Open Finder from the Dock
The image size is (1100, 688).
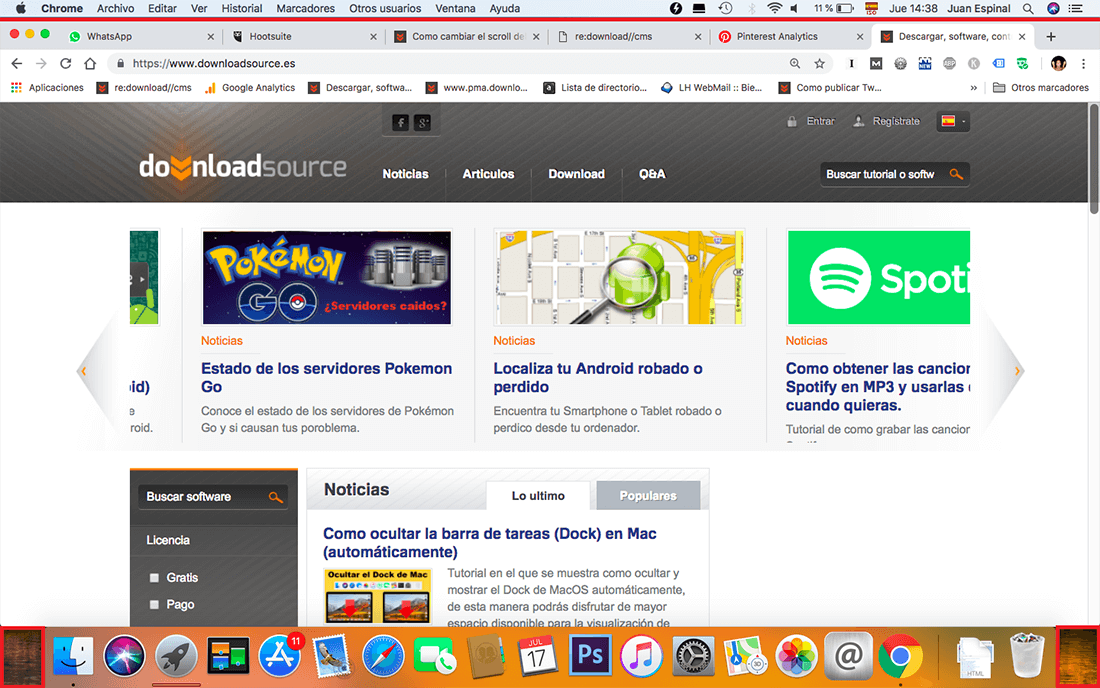73,656
